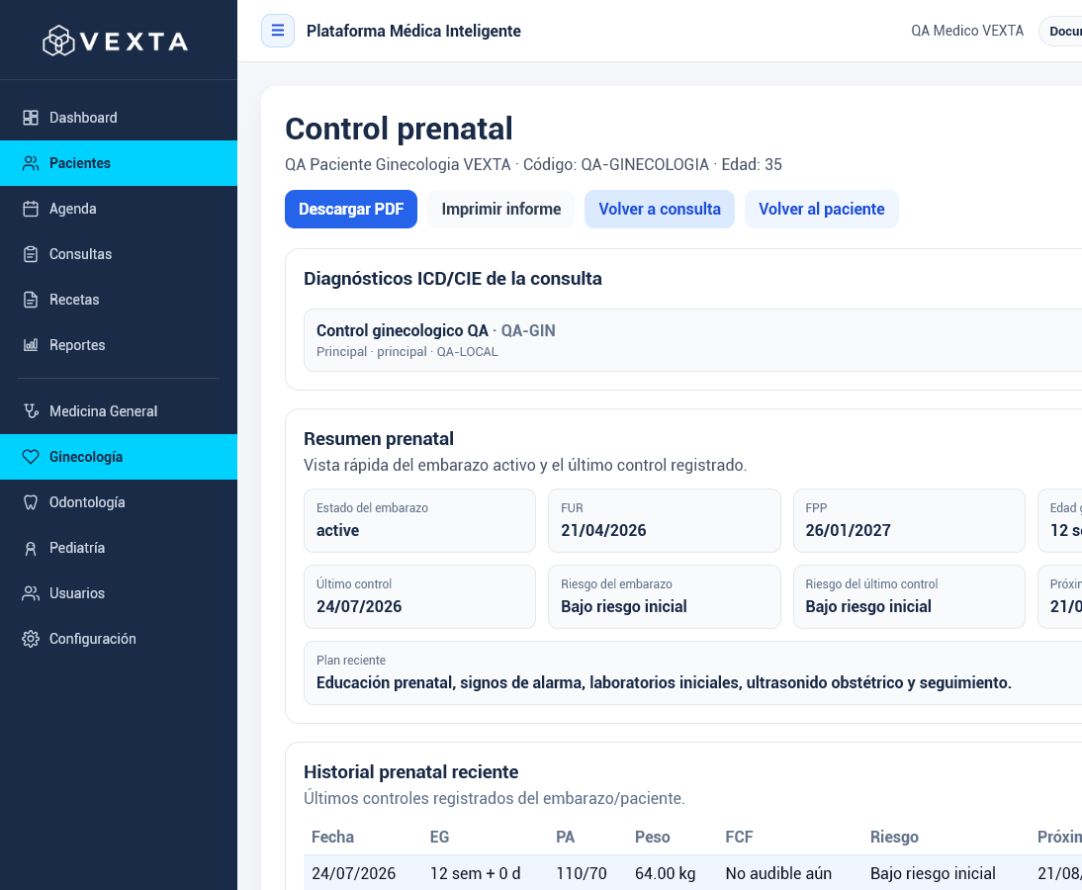Open the Odontología module
Viewport: 1082px width, 890px height.
pos(119,502)
